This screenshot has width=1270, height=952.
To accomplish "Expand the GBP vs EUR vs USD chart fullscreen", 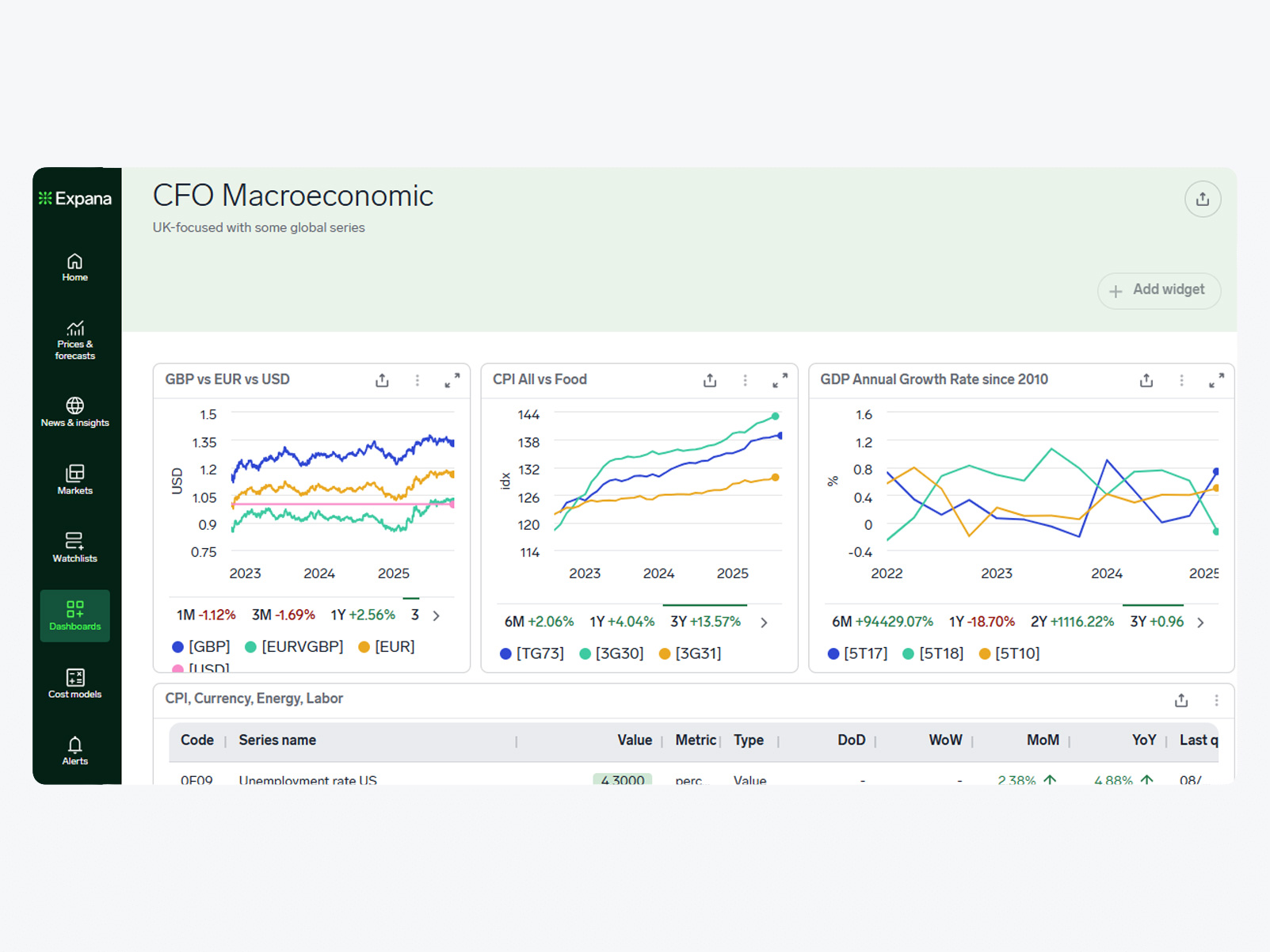I will pos(452,380).
